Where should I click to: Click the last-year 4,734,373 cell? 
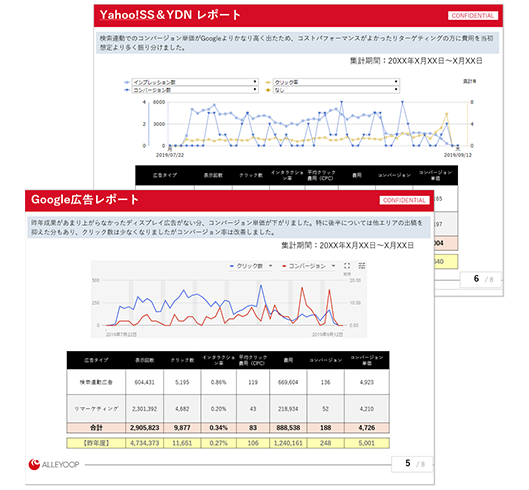(x=144, y=443)
